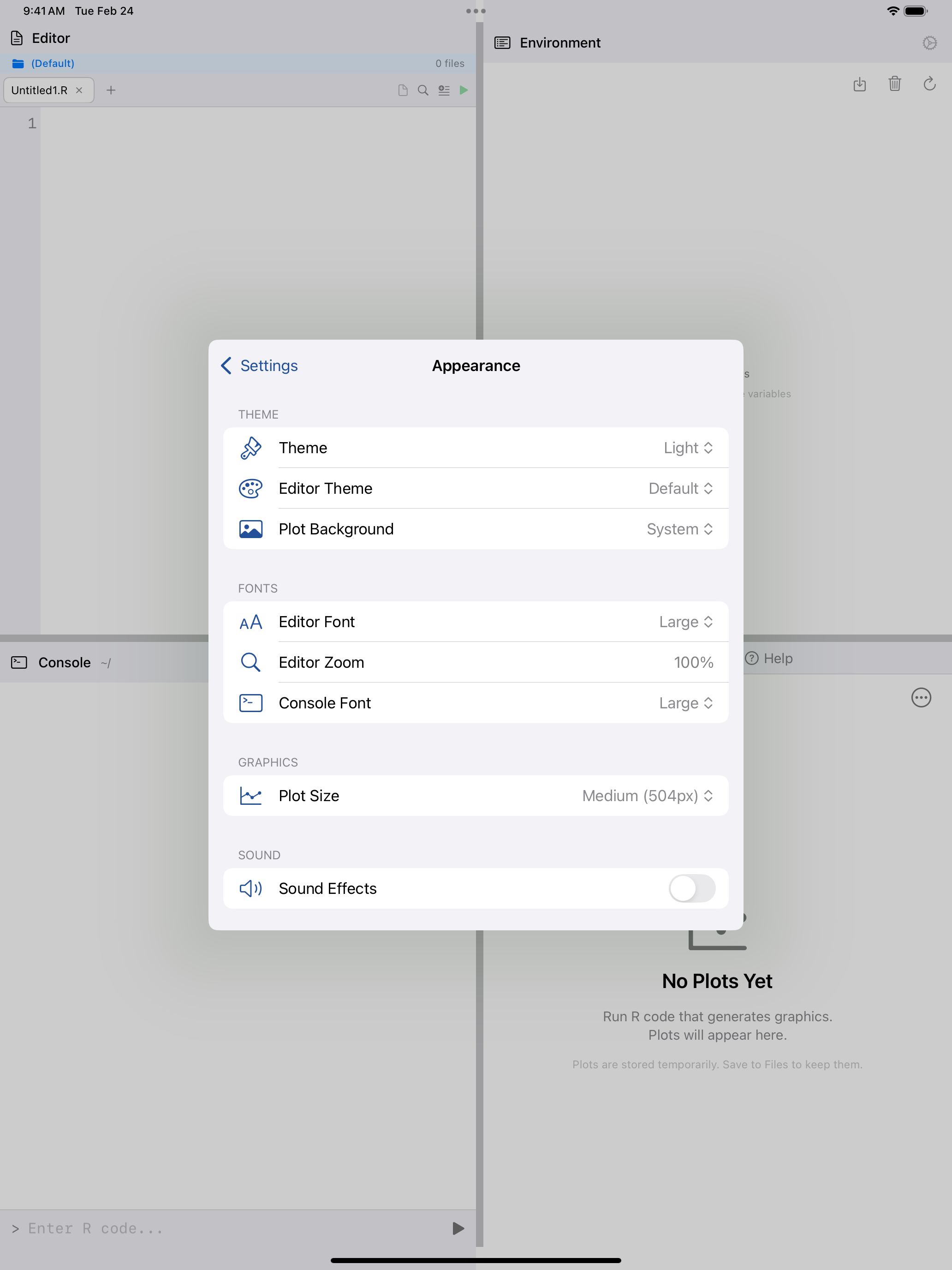Open the Environment settings gear
The height and width of the screenshot is (1270, 952).
(929, 42)
